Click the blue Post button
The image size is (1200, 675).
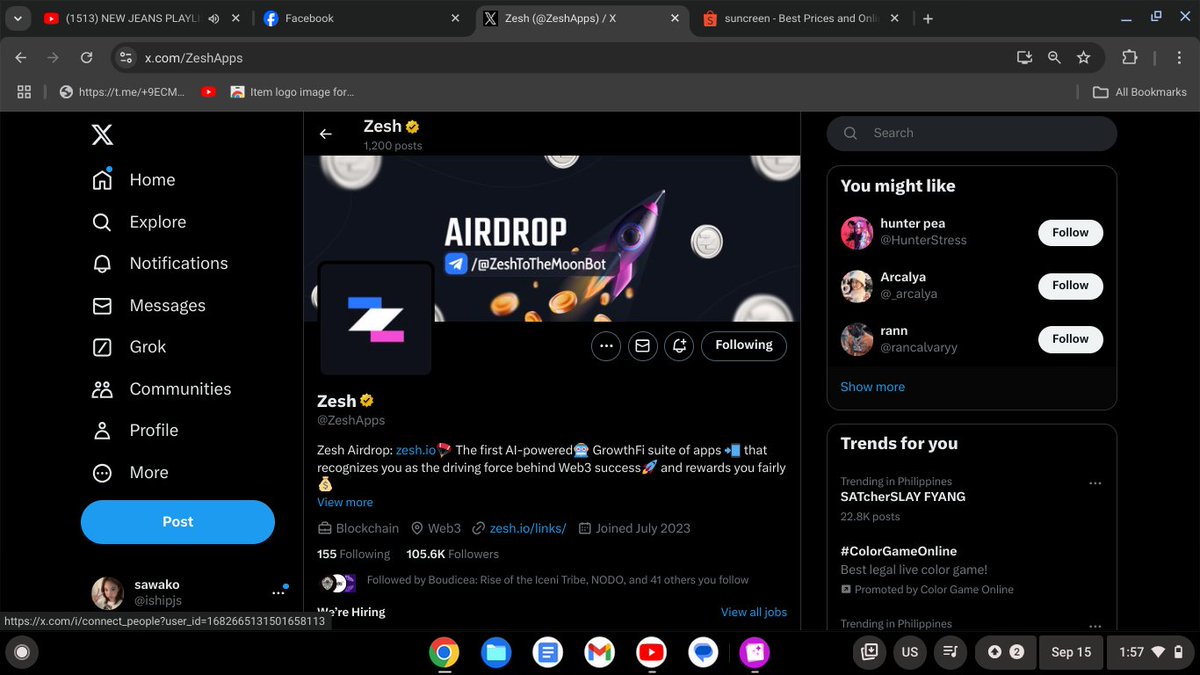point(178,522)
